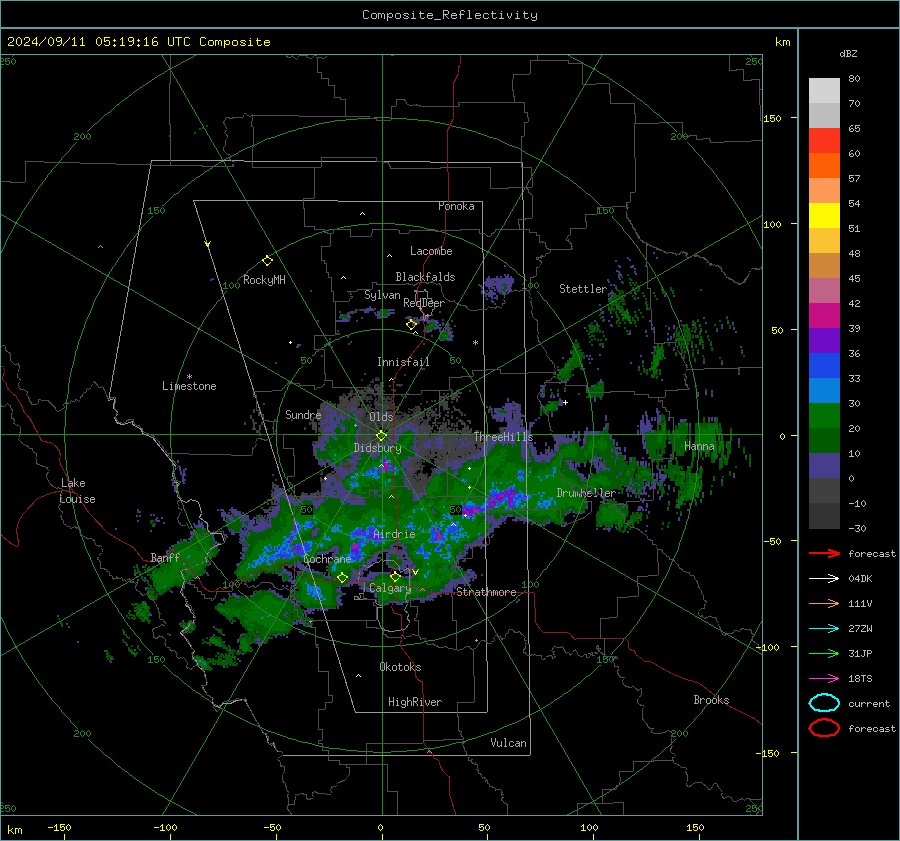This screenshot has height=841, width=900.
Task: Click the red forecast arrow in legend
Action: tap(824, 553)
